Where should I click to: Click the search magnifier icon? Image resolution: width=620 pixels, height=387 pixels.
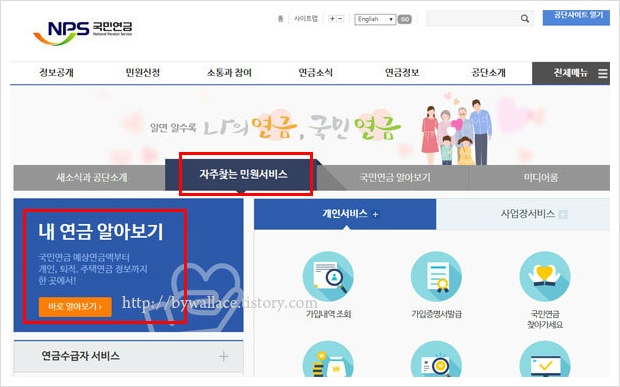525,19
